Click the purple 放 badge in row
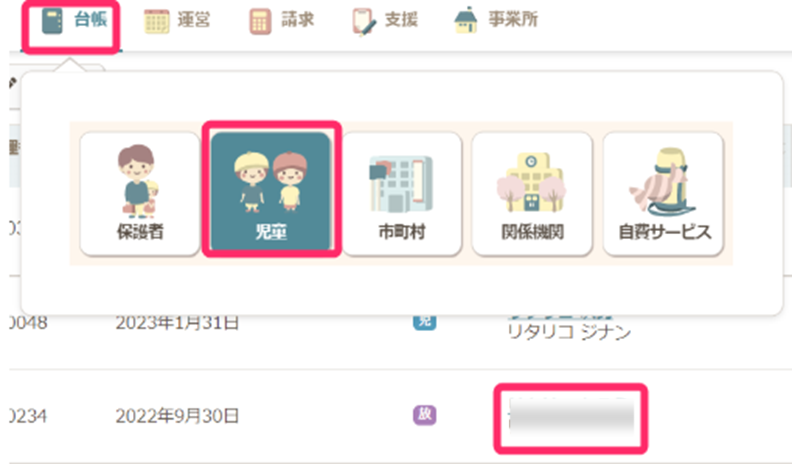 (x=425, y=415)
